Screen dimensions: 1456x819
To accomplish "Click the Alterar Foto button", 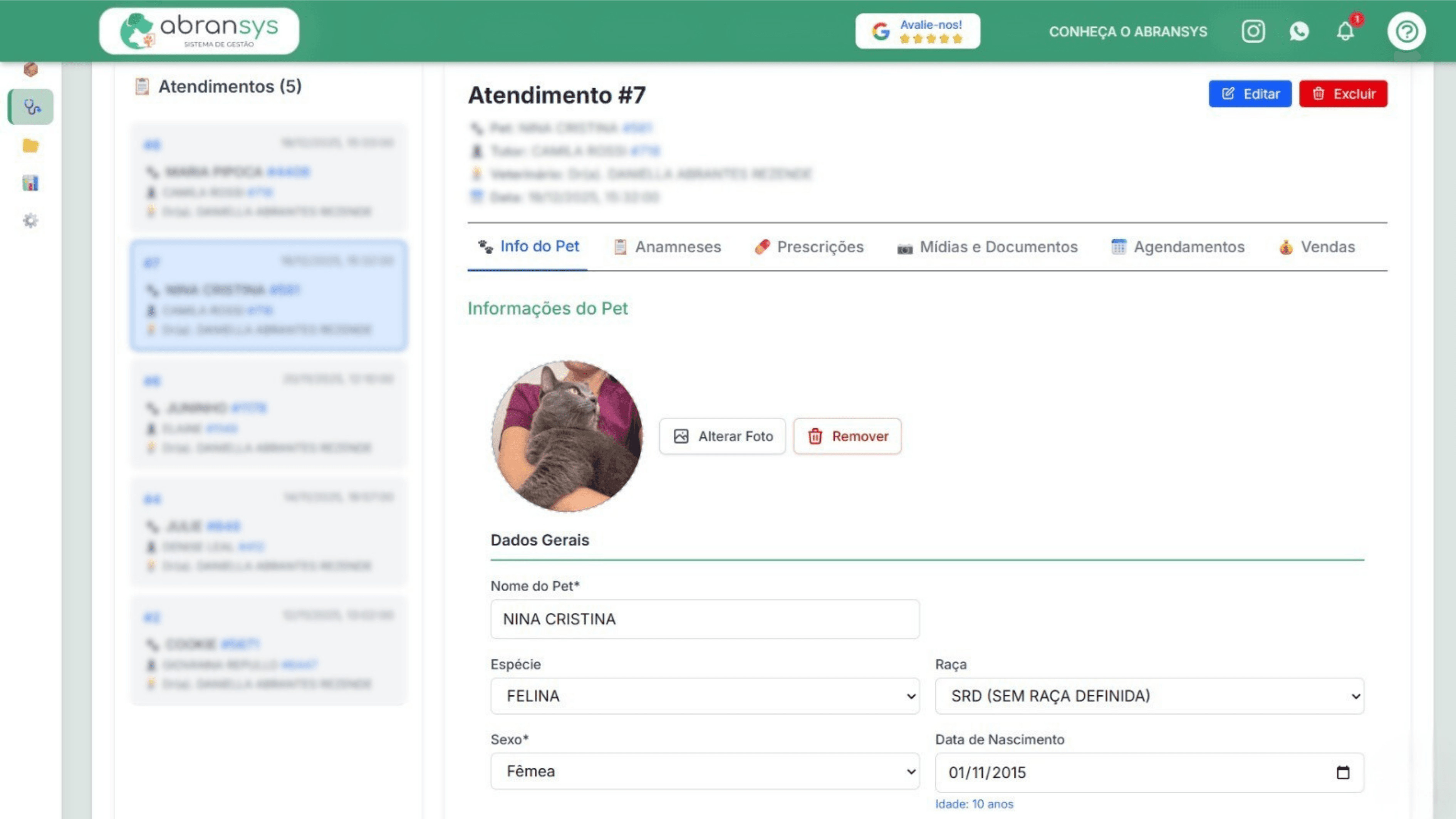I will coord(722,436).
